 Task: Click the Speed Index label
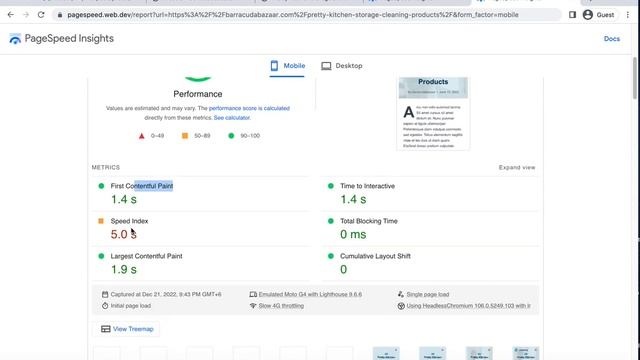[x=129, y=221]
